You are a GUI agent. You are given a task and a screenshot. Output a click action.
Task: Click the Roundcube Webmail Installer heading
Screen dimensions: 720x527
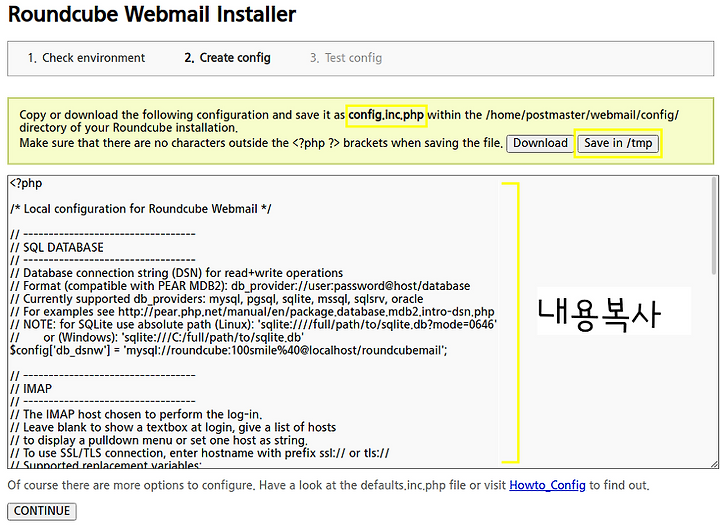pyautogui.click(x=152, y=14)
